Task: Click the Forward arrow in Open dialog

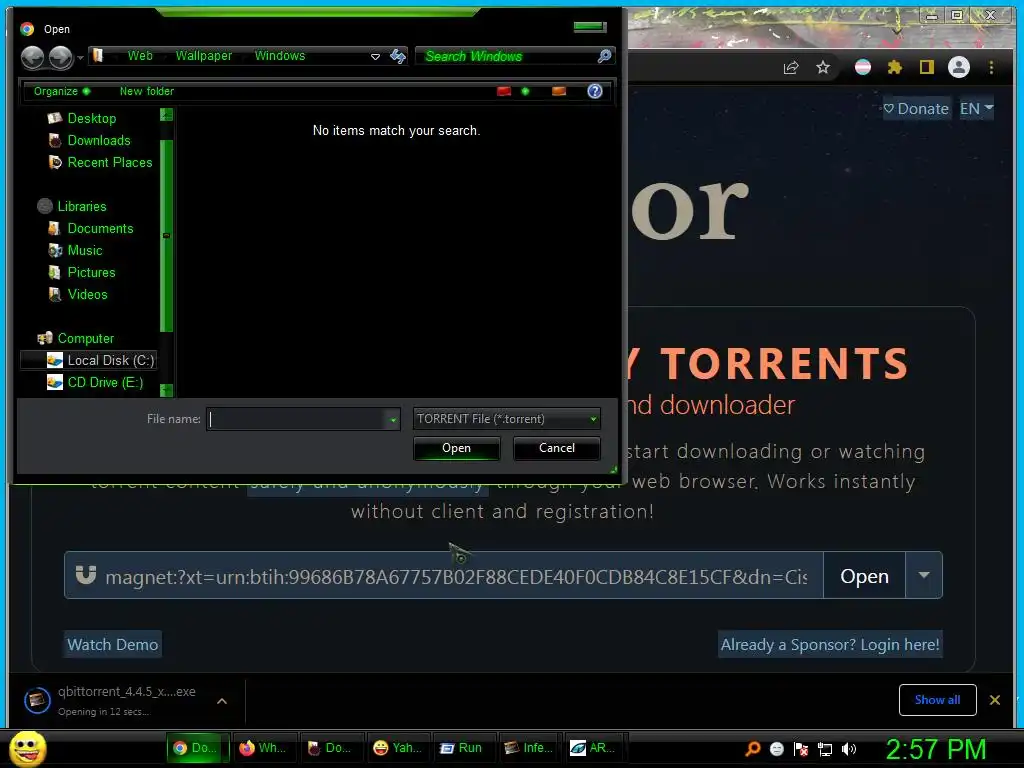Action: 61,57
